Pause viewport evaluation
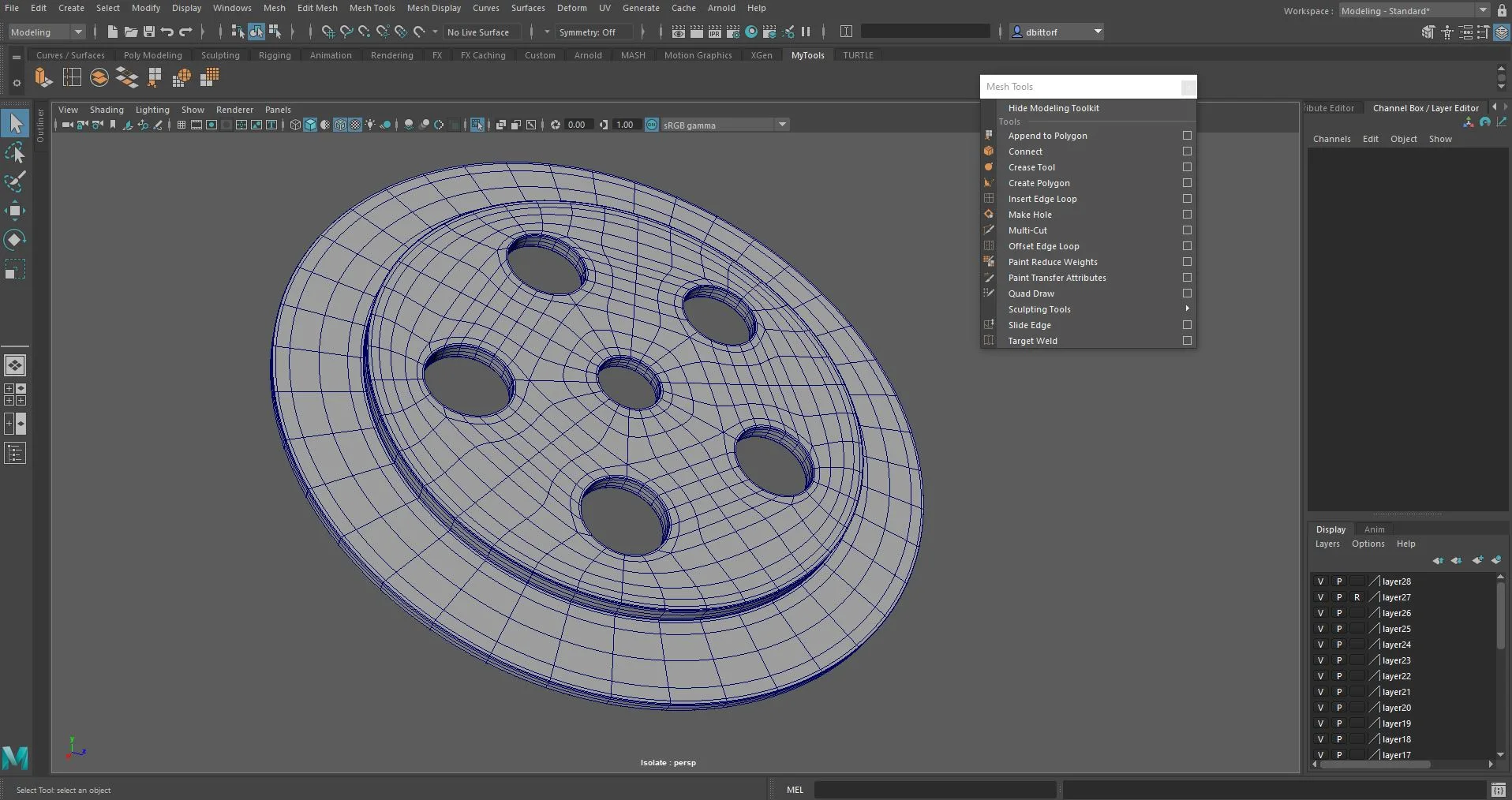This screenshot has height=800, width=1512. (807, 32)
